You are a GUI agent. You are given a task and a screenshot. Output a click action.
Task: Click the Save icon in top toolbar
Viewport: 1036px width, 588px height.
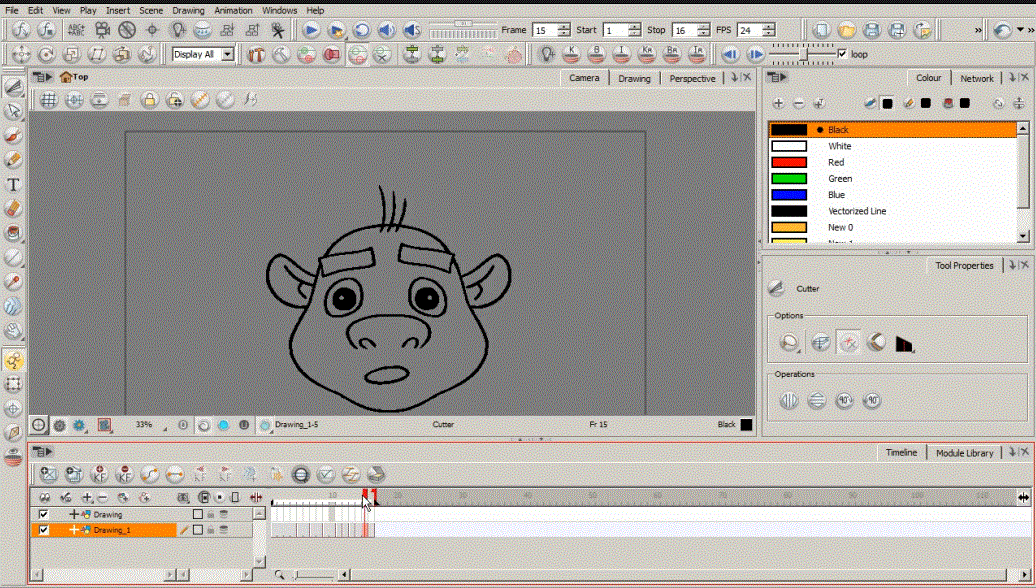tap(871, 30)
